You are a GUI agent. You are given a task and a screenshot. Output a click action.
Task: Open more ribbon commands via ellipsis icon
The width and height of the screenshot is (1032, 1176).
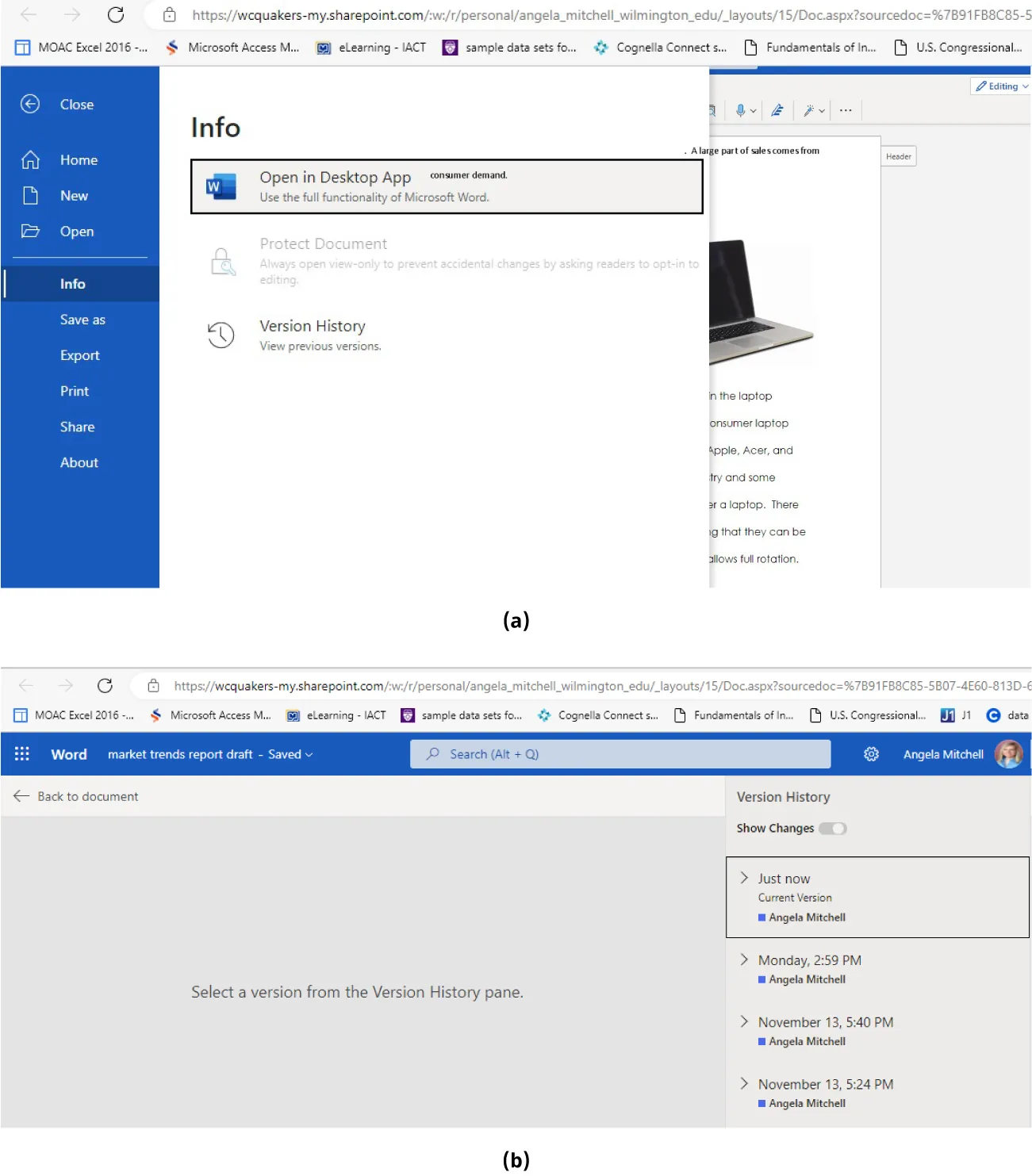[845, 110]
